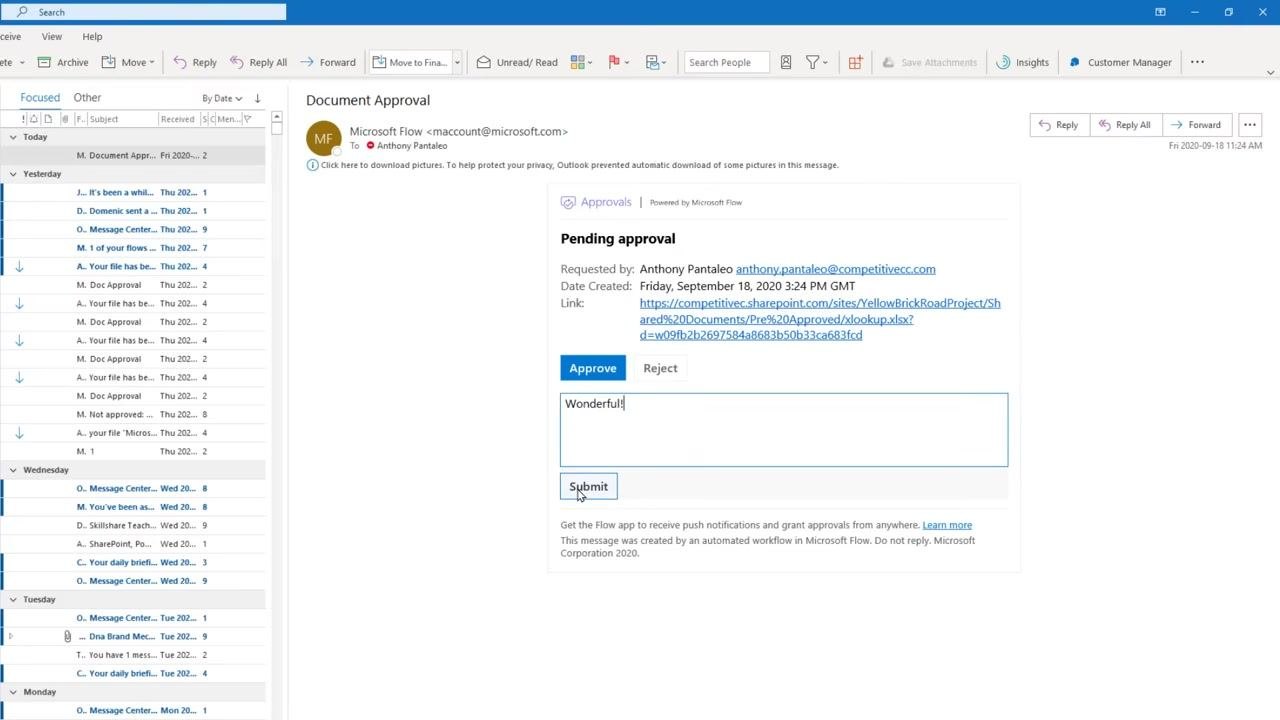Click inside the Wonderful! comment box
This screenshot has width=1280, height=720.
pyautogui.click(x=784, y=430)
